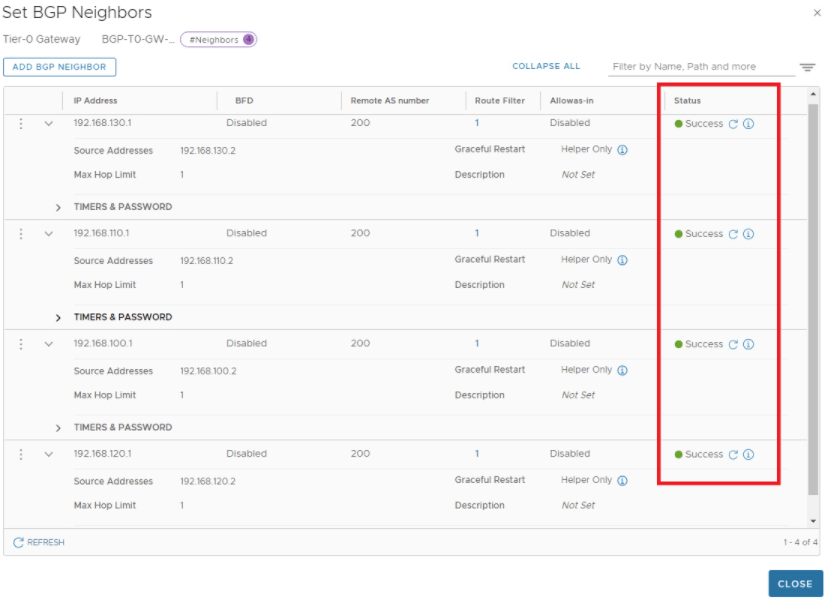
Task: Open status info for neighbor 192.168.100.1
Action: click(x=748, y=344)
